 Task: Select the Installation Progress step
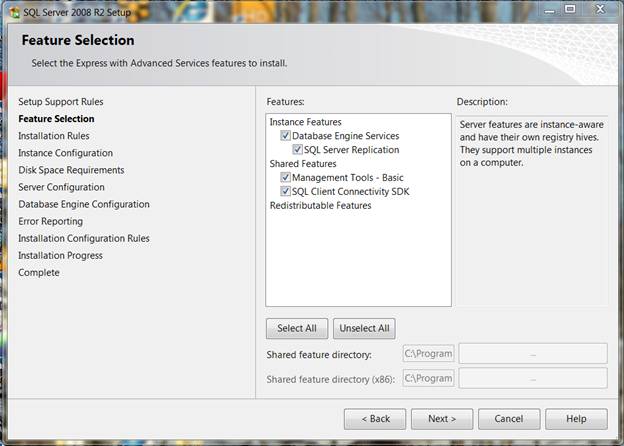pos(60,255)
